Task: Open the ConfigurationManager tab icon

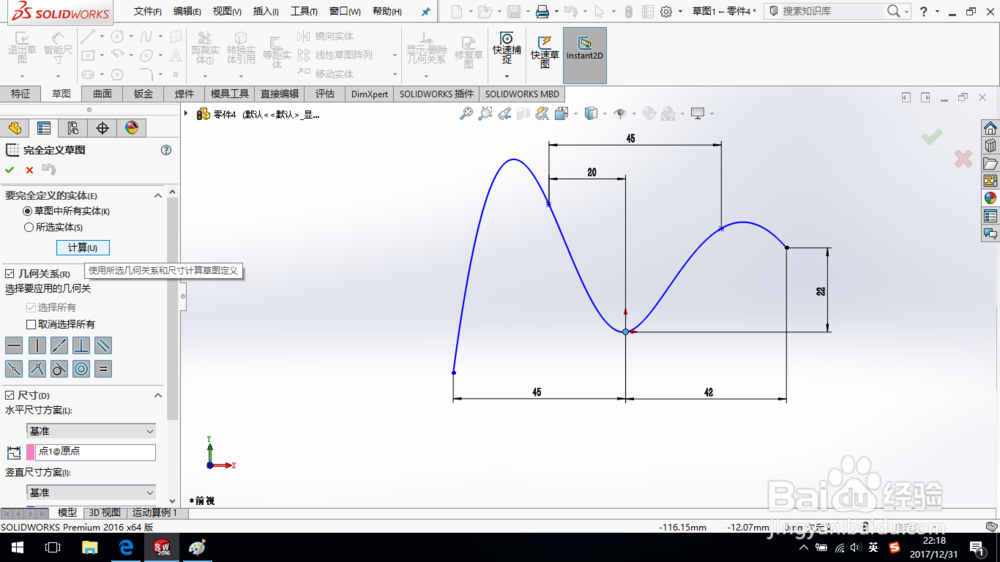Action: pyautogui.click(x=73, y=128)
